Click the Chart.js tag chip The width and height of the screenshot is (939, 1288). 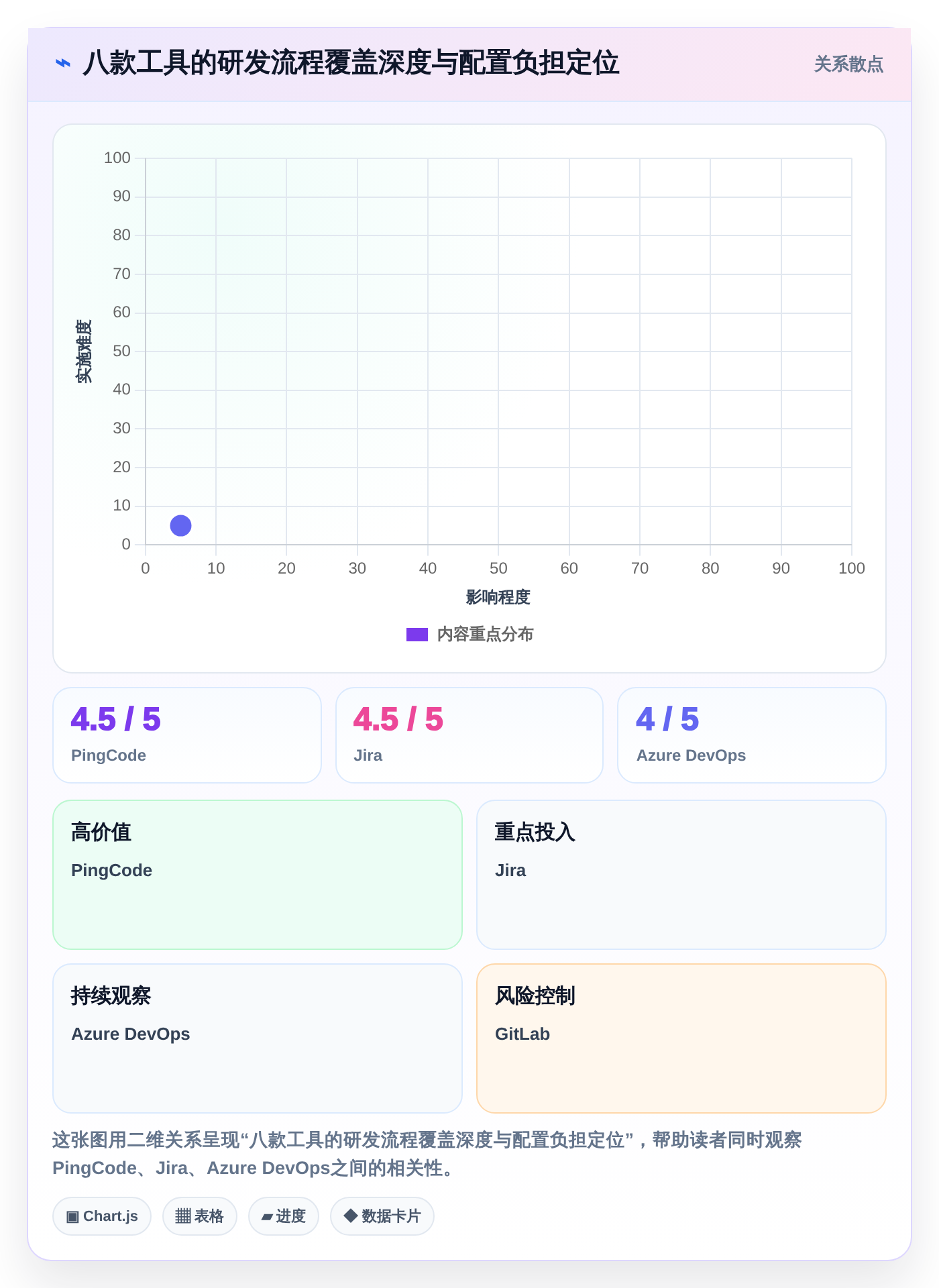102,1216
